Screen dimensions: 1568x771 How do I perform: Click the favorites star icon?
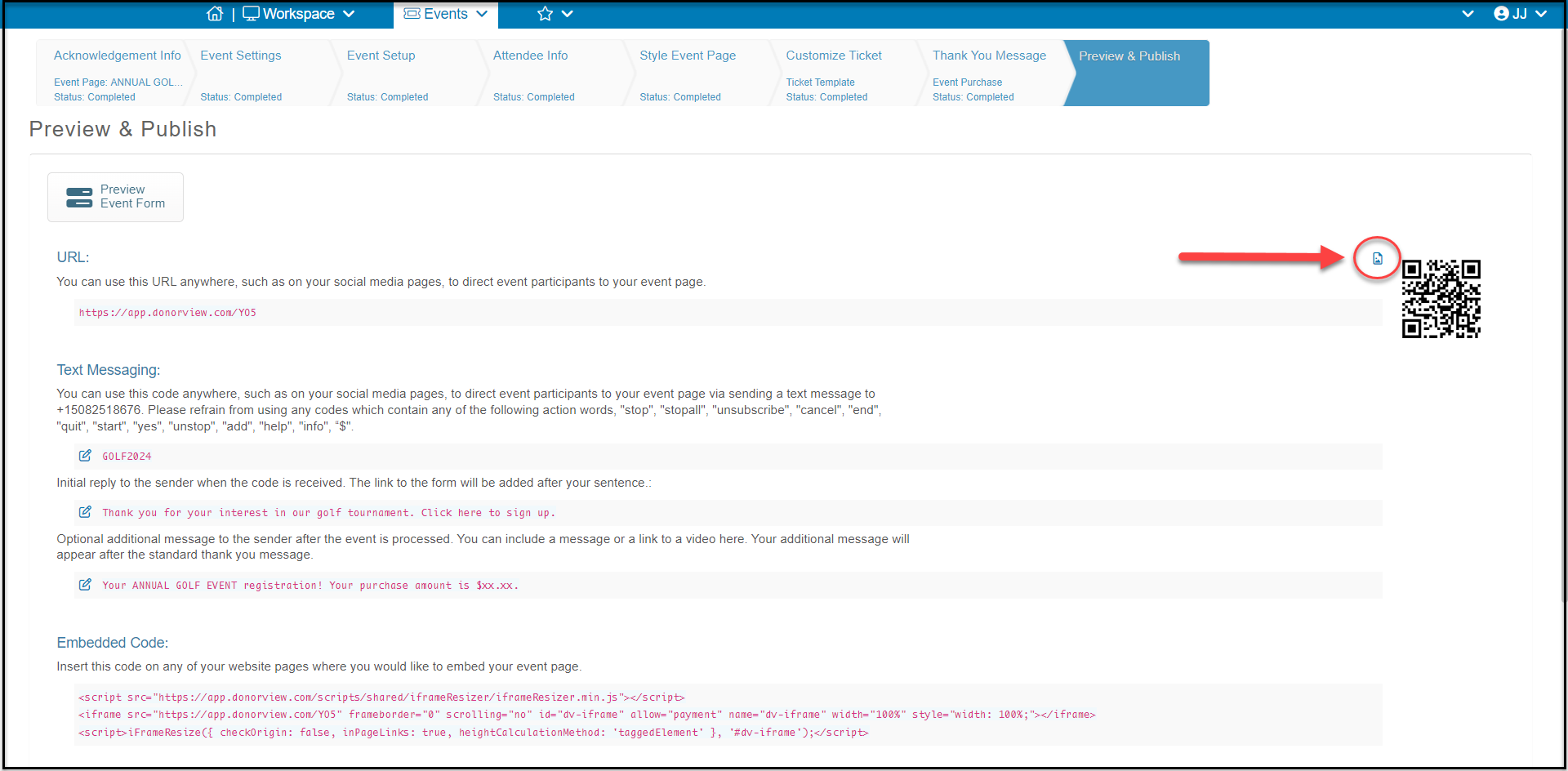tap(545, 14)
